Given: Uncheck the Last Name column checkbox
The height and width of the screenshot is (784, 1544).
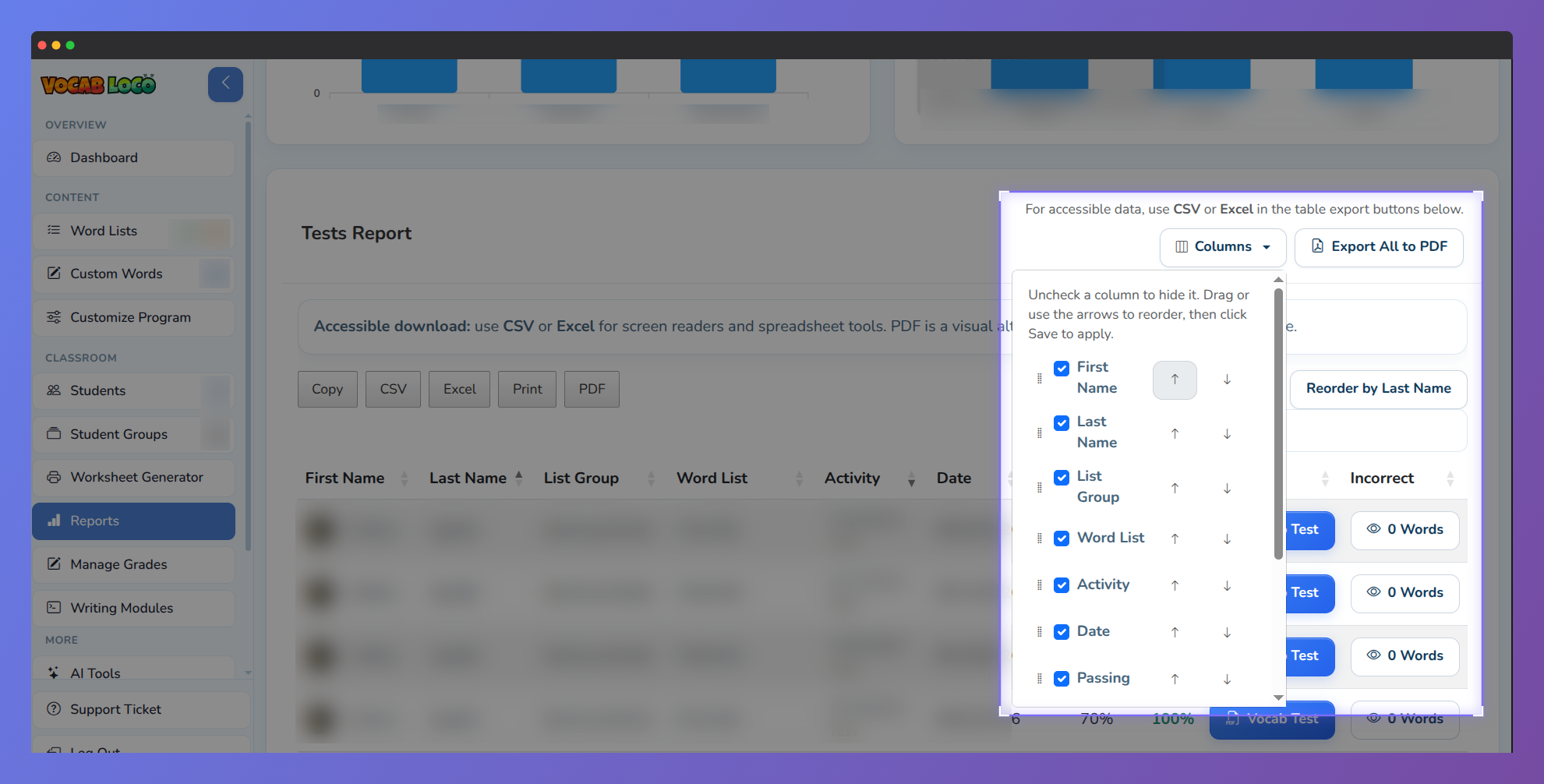Looking at the screenshot, I should click(x=1062, y=423).
